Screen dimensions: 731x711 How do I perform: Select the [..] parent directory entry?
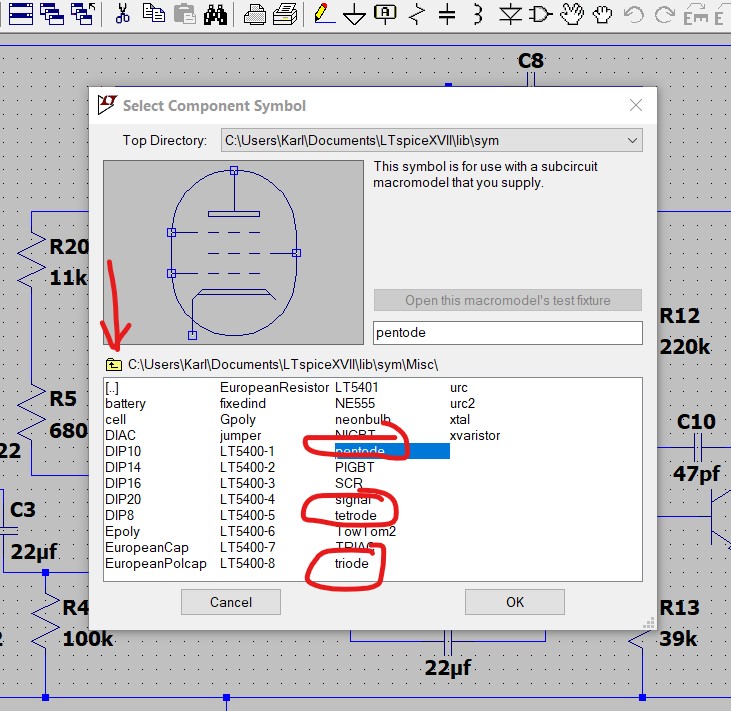click(112, 387)
